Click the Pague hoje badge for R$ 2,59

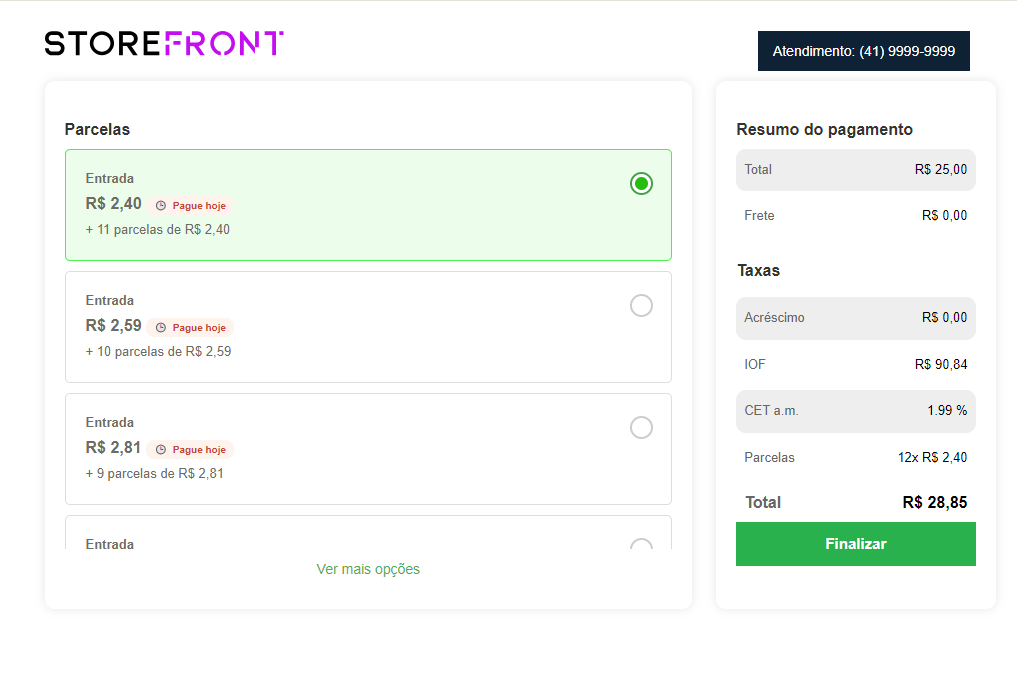pyautogui.click(x=190, y=327)
